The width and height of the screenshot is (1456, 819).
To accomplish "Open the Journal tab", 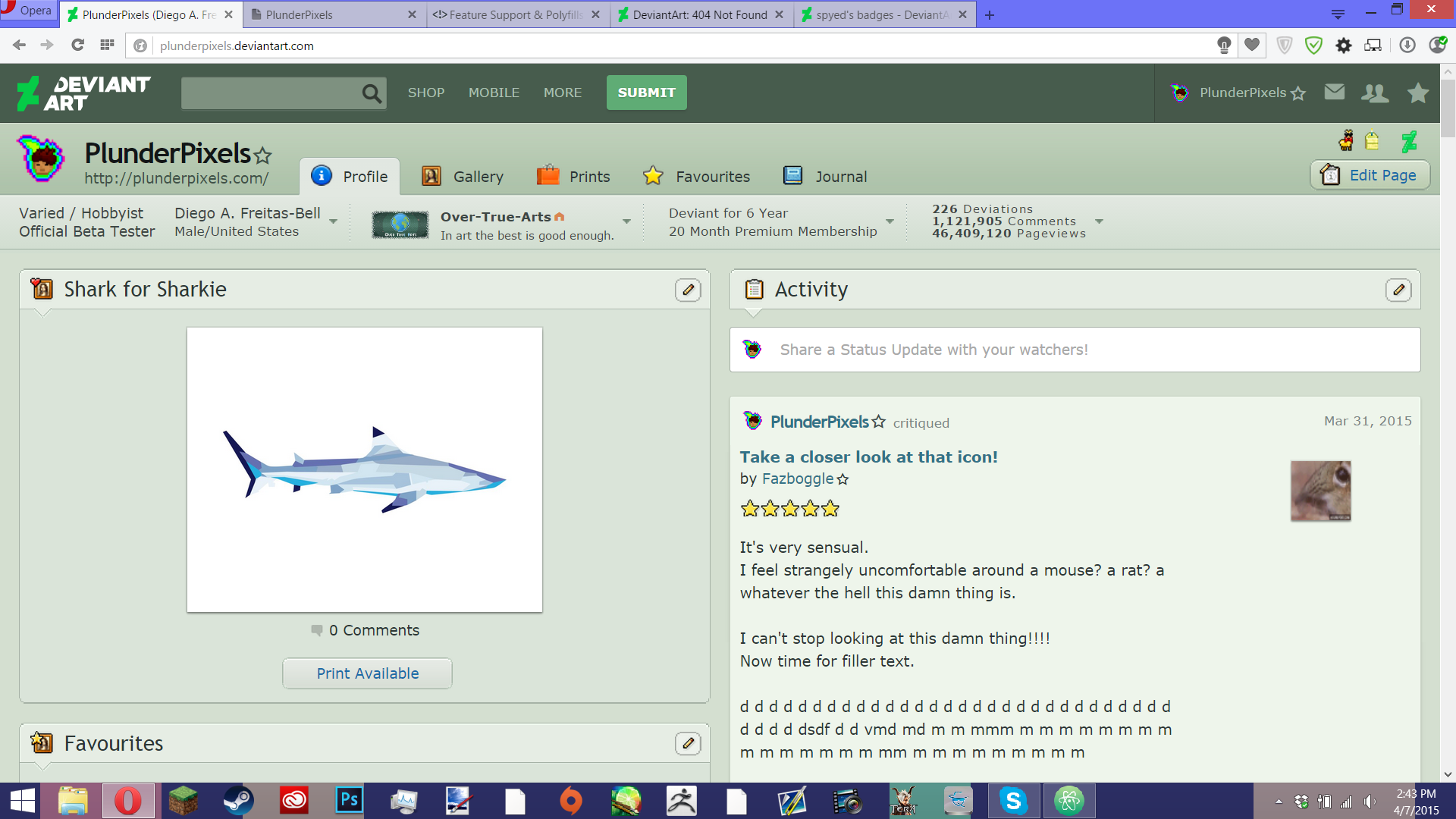I will [840, 176].
